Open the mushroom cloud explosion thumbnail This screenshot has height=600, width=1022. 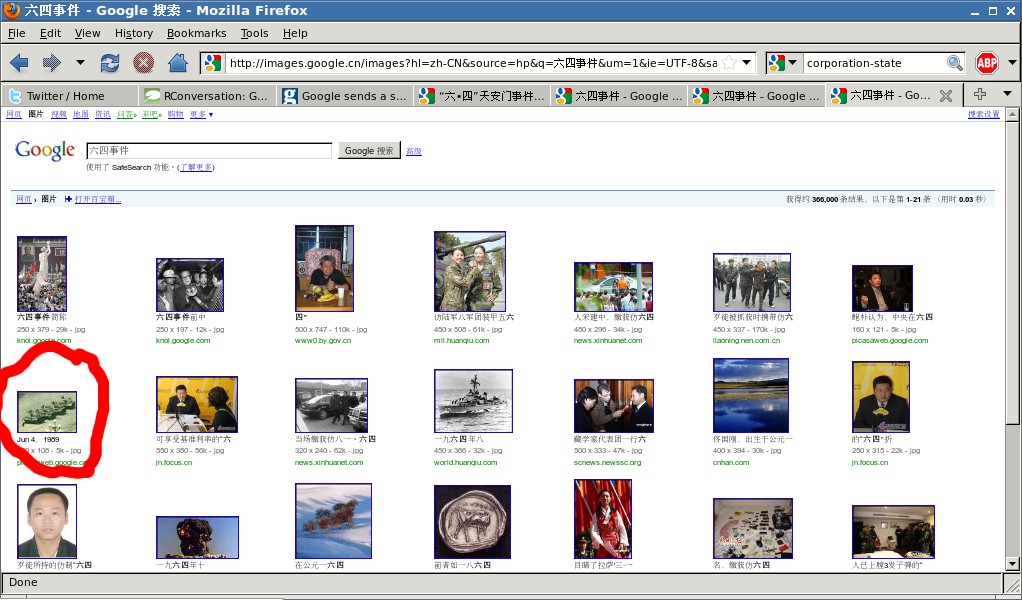pos(197,537)
